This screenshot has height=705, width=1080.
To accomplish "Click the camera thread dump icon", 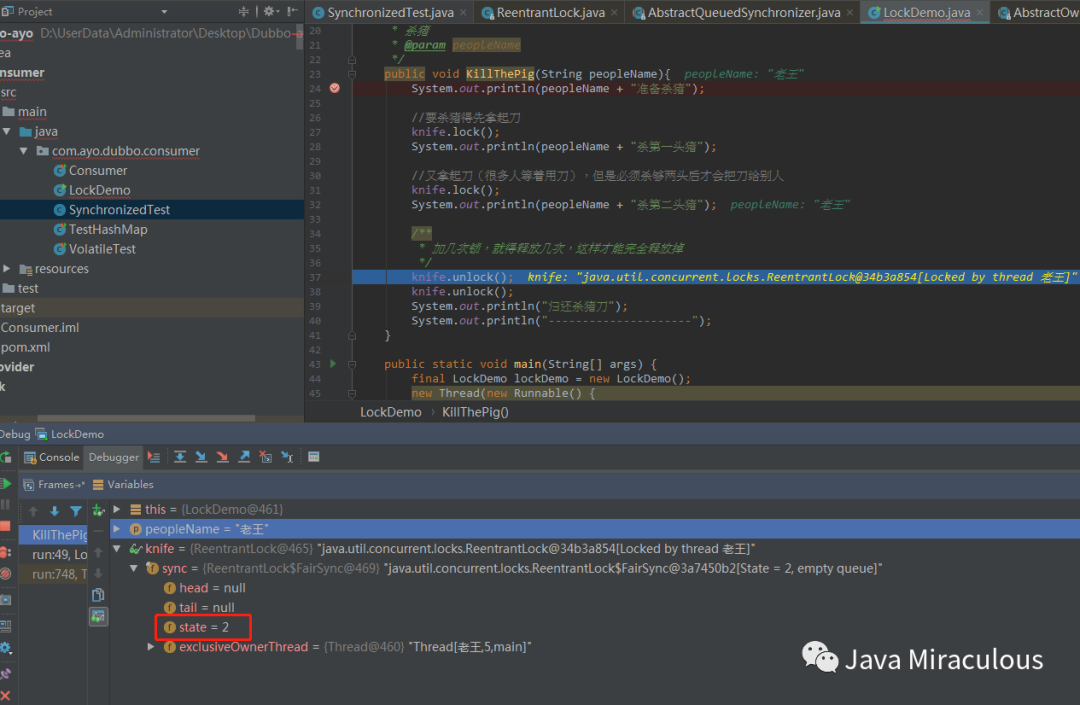I will point(6,600).
